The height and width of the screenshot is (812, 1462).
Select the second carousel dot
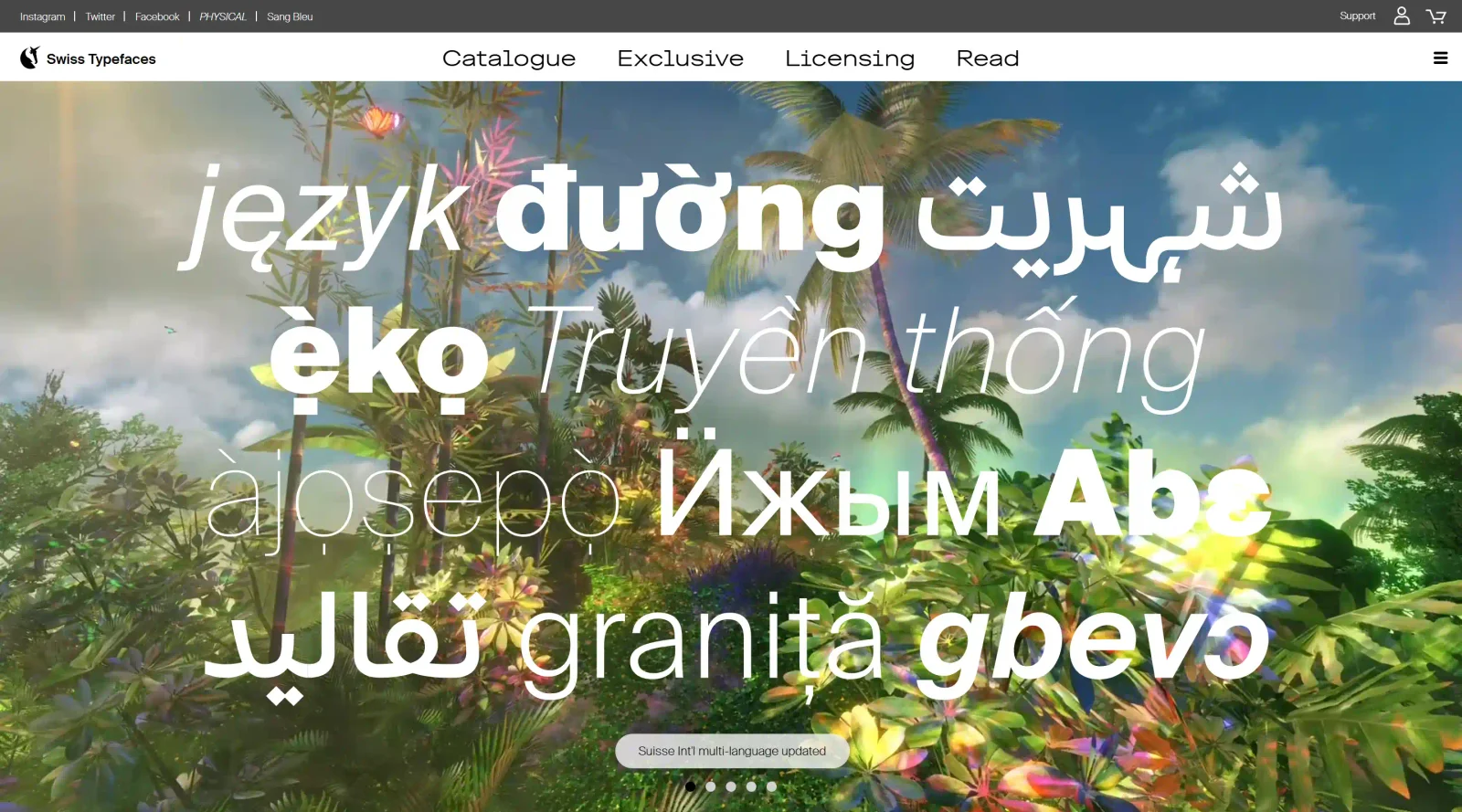pyautogui.click(x=711, y=786)
